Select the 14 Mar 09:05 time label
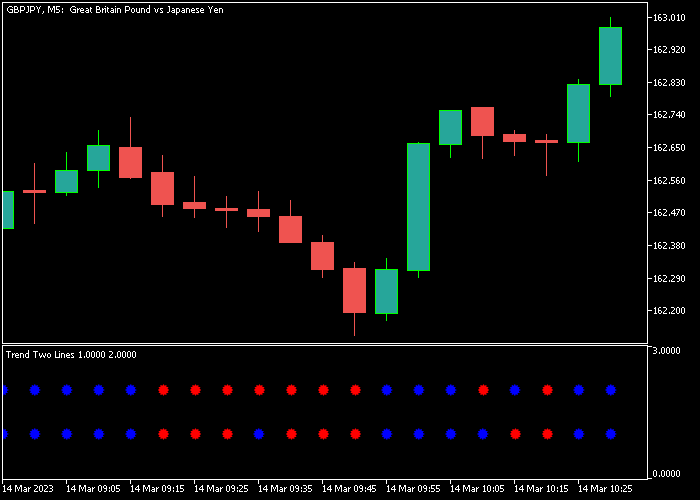Screen dimensions: 700x500 93,489
